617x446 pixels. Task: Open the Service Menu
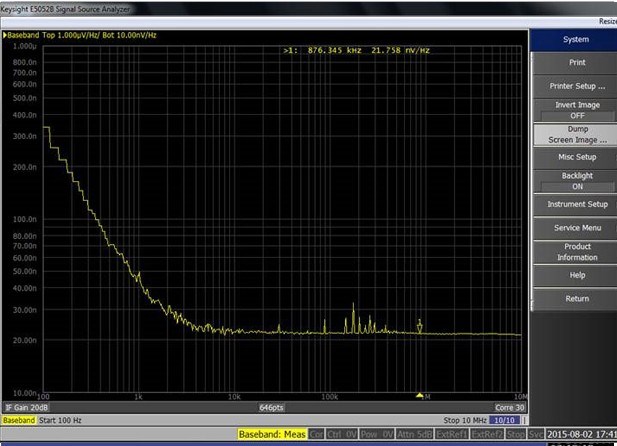pos(576,228)
